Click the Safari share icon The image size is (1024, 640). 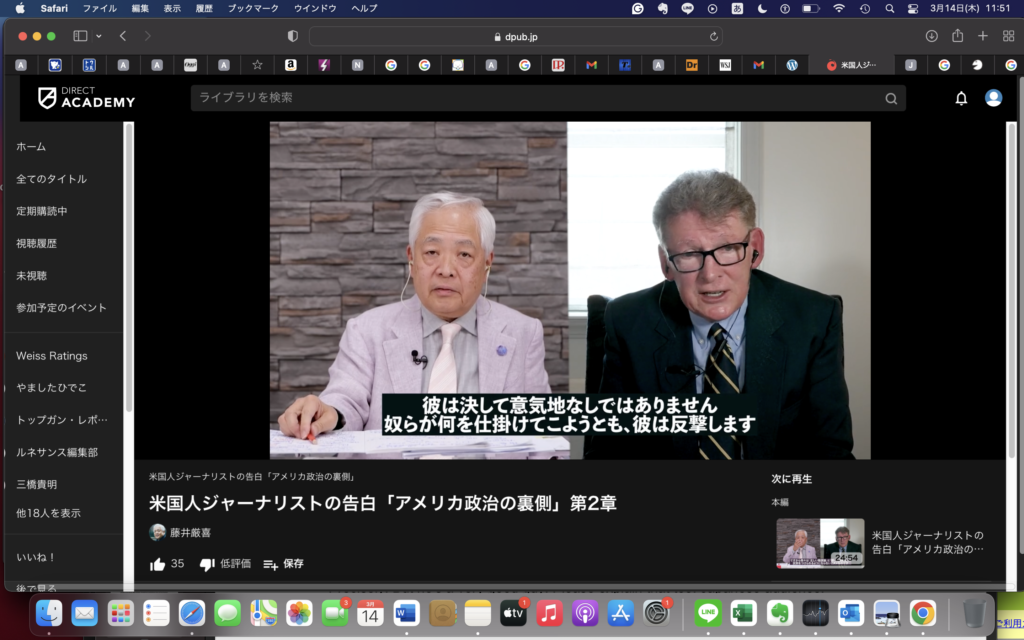[957, 36]
